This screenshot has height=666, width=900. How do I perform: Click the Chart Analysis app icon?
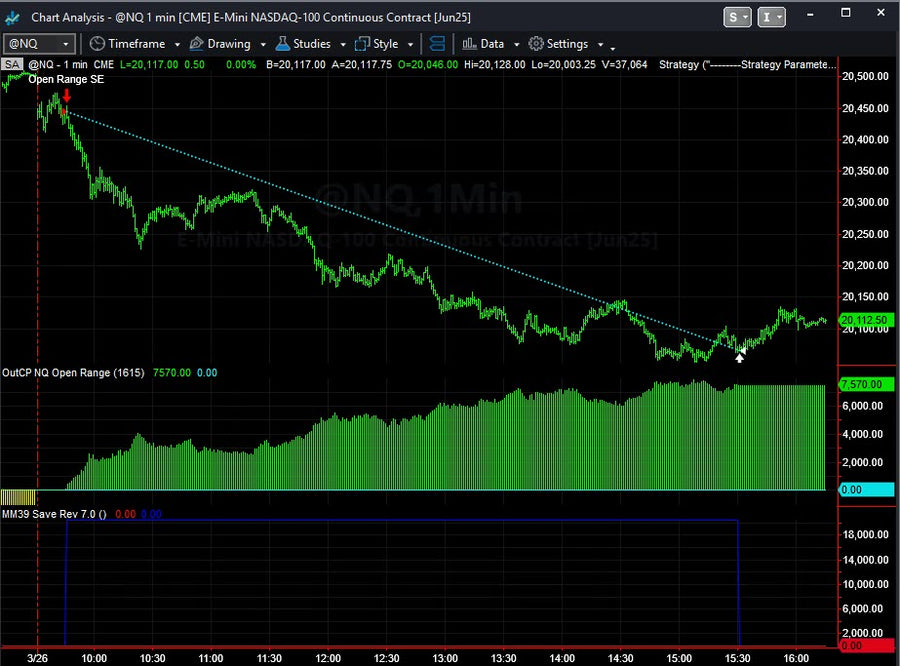(12, 18)
